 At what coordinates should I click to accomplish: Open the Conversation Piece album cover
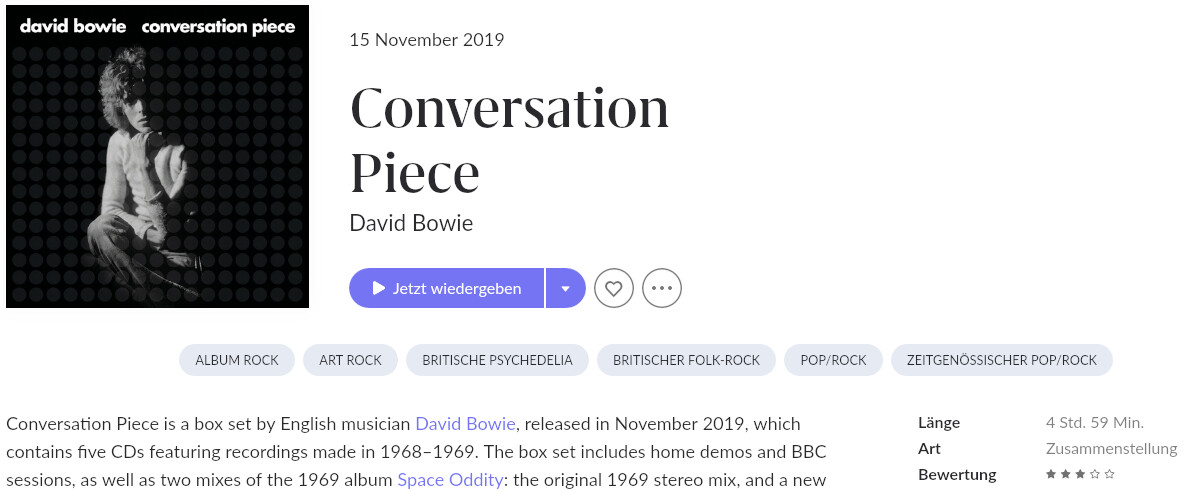(158, 156)
